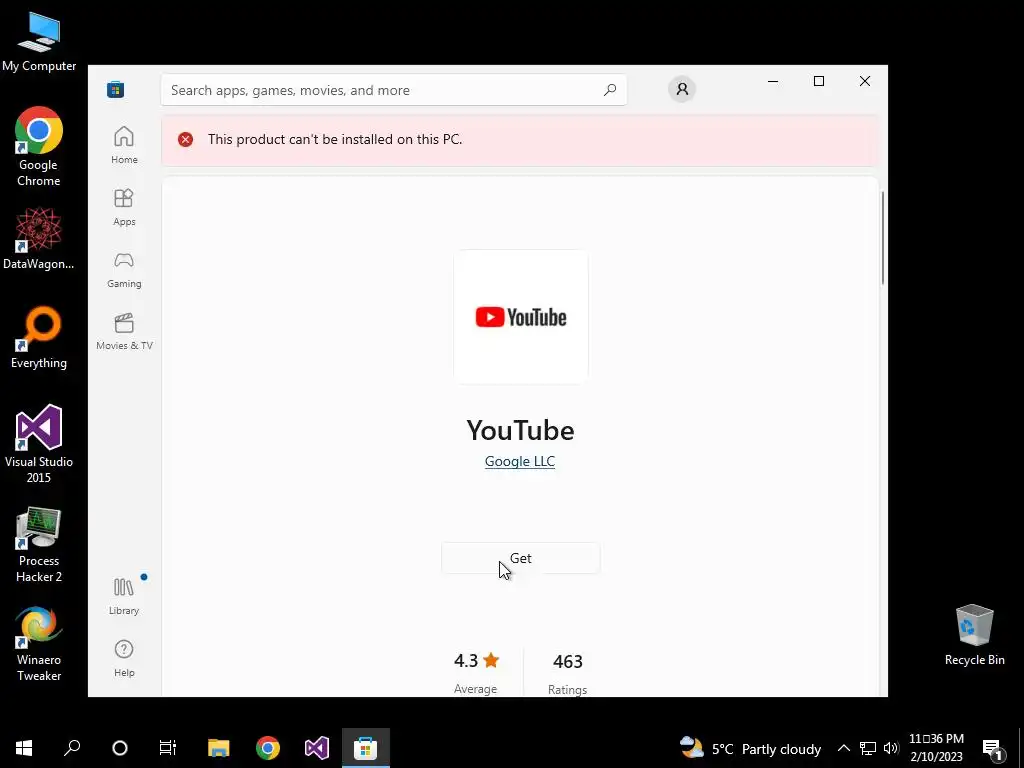Open the Google LLC publisher link
The image size is (1024, 768).
(520, 461)
